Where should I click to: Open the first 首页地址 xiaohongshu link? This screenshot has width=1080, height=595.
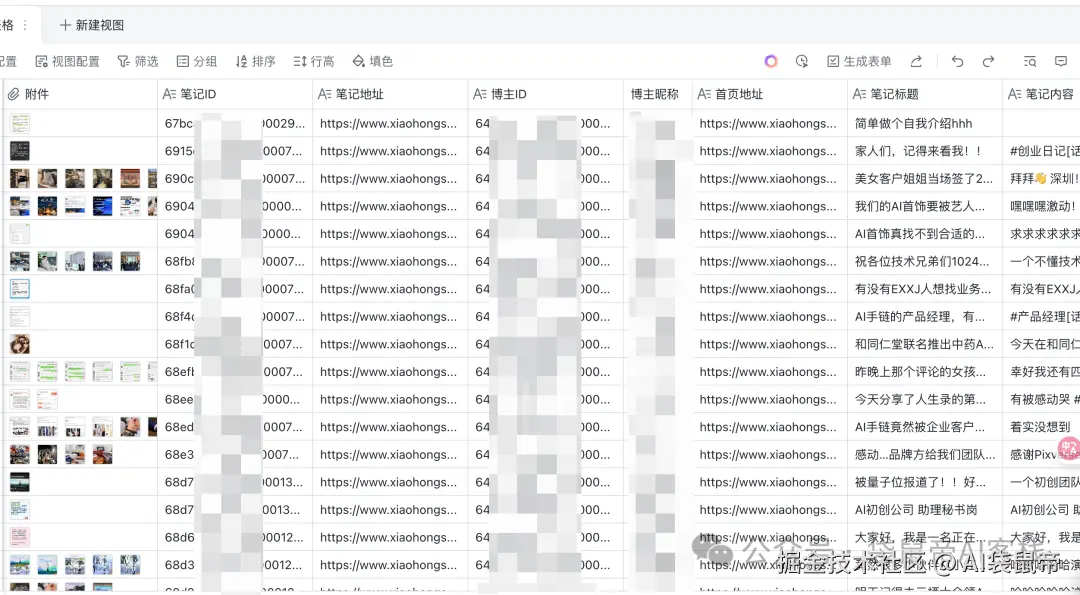click(768, 124)
